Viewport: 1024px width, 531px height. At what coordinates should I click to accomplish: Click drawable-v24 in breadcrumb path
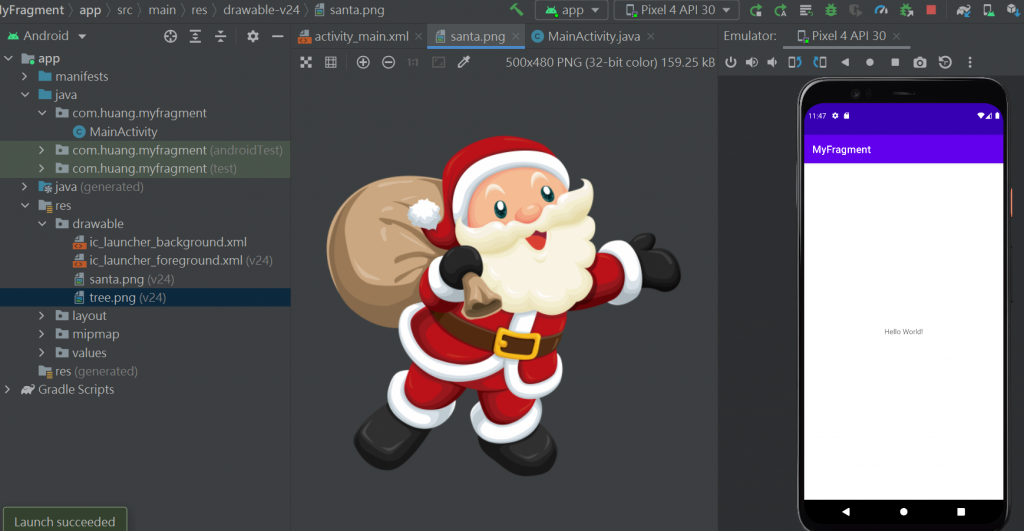[x=261, y=10]
